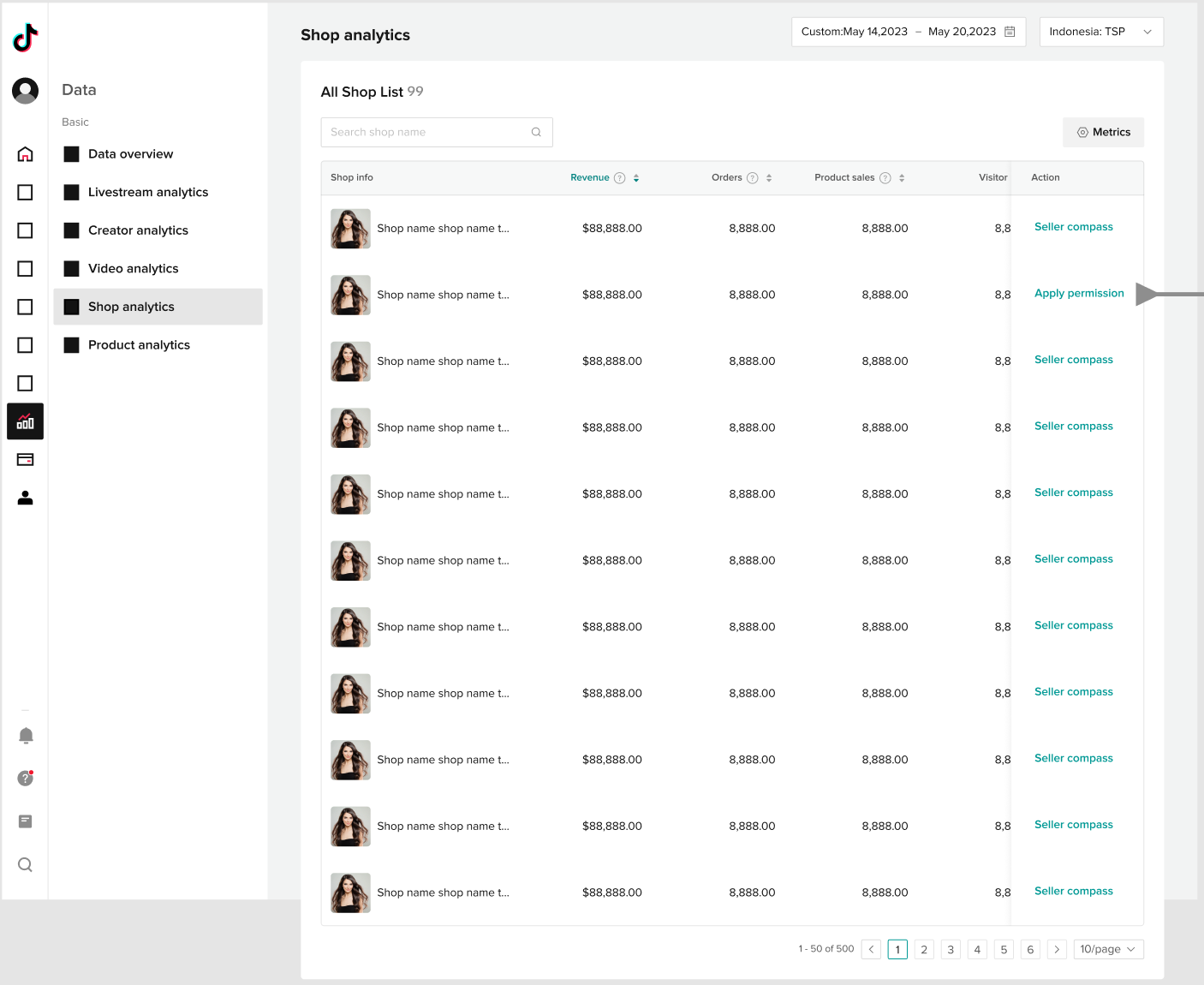
Task: Focus the Search shop name field
Action: click(x=428, y=132)
